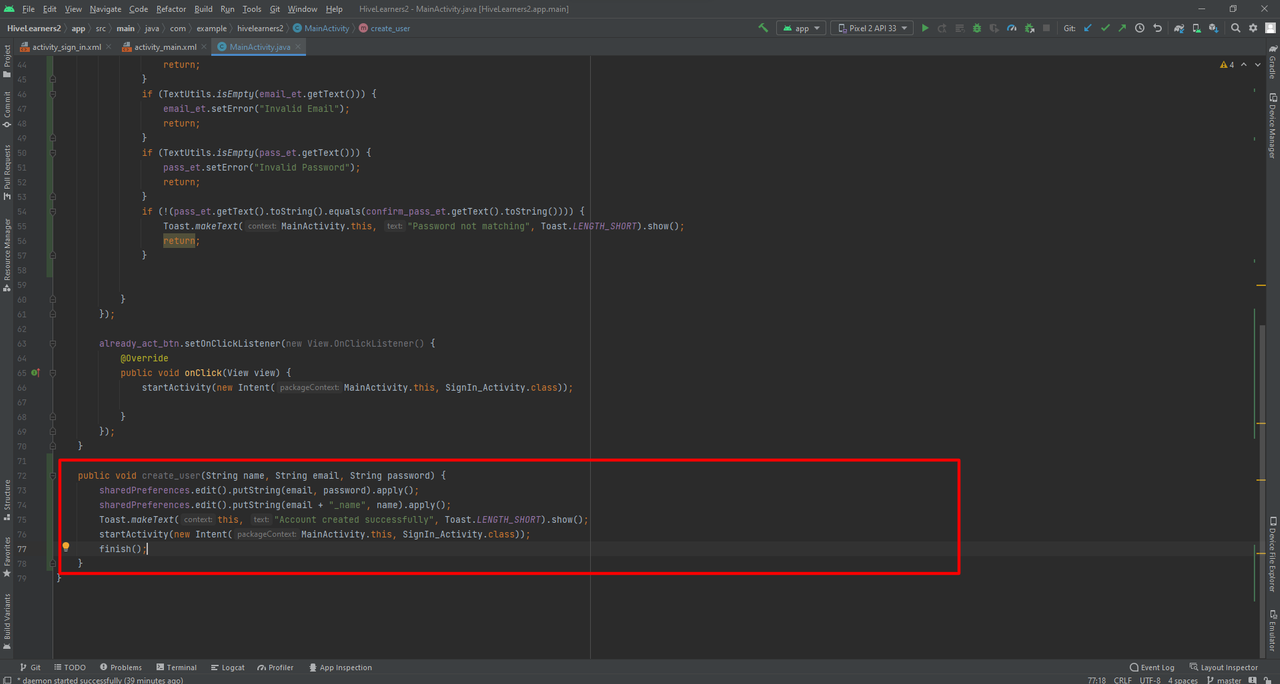Screen dimensions: 1280x684
Task: Open the Build menu
Action: point(203,9)
